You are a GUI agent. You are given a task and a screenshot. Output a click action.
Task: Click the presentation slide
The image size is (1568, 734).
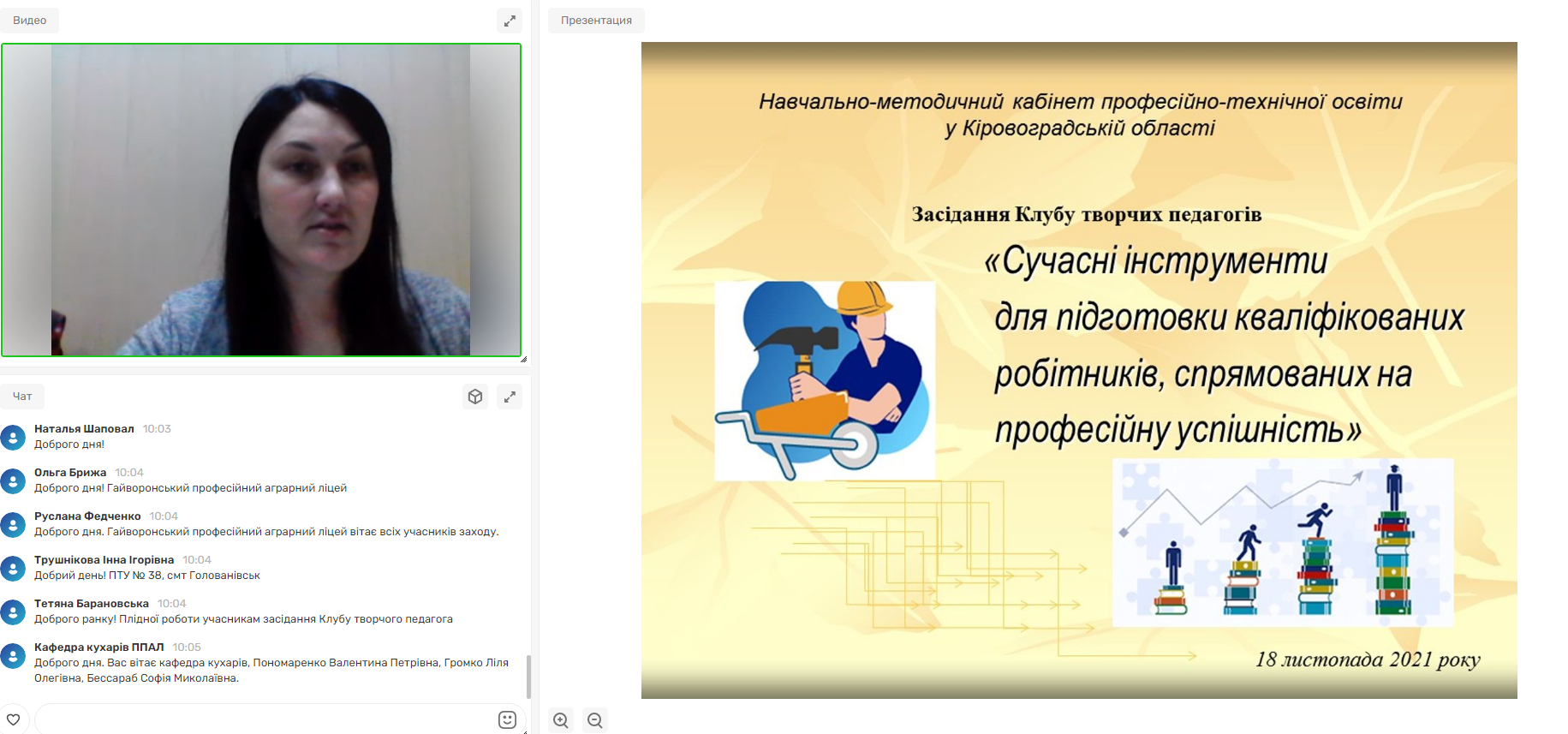coord(1079,370)
